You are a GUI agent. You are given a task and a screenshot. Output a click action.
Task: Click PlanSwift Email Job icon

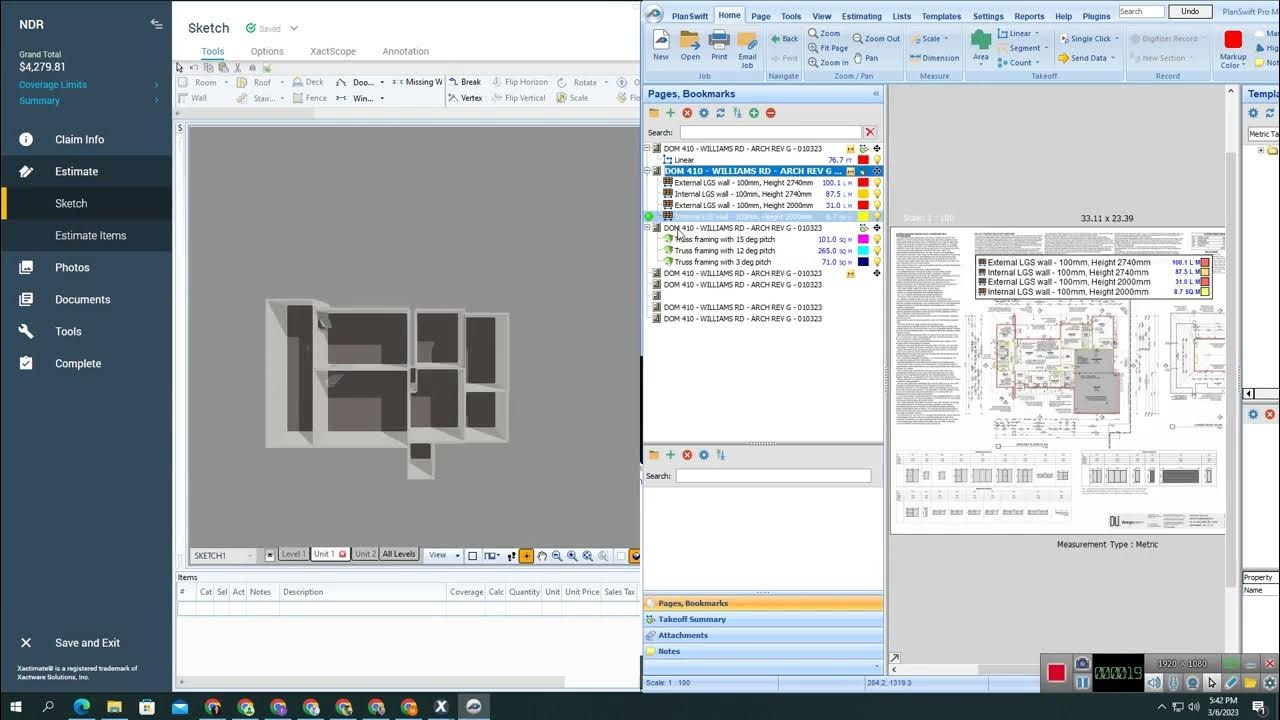click(x=747, y=48)
